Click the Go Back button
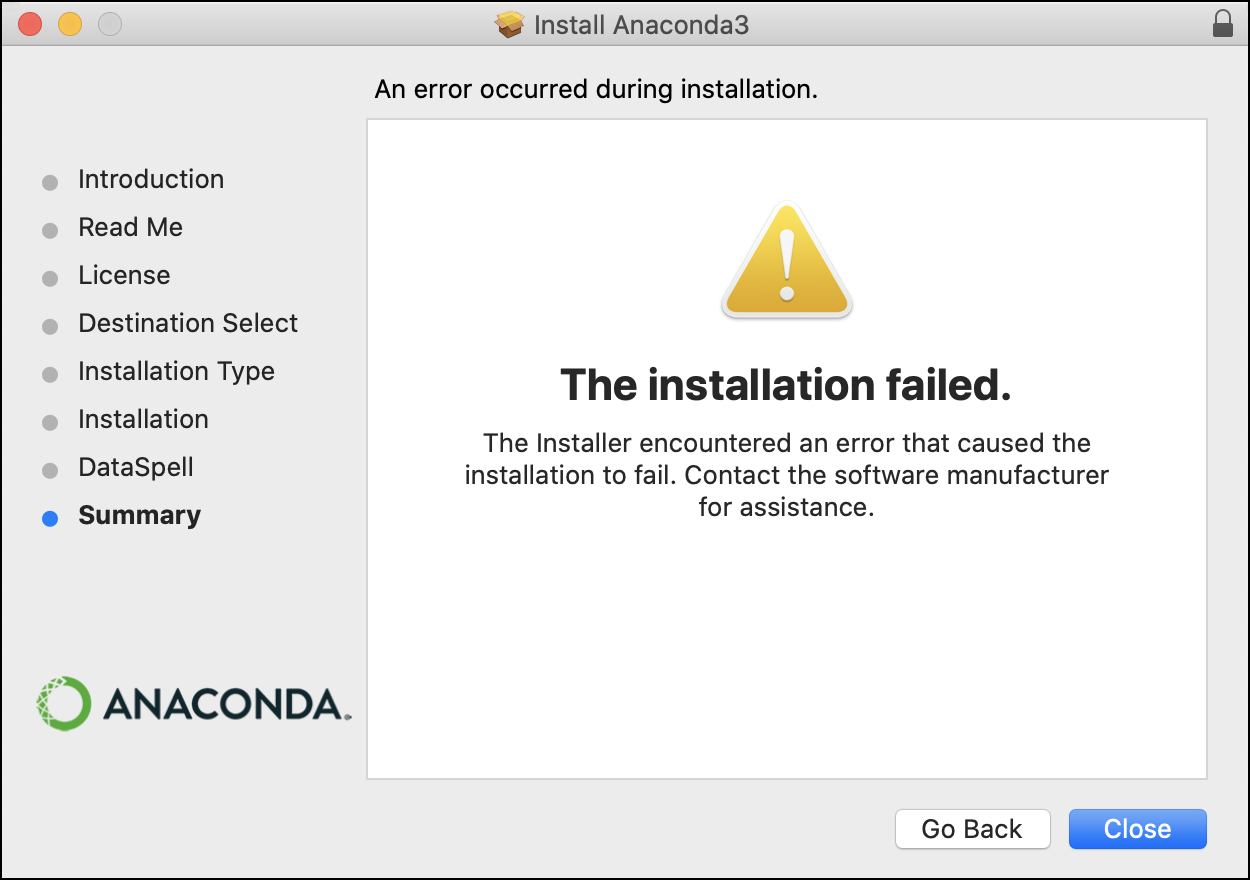This screenshot has height=880, width=1250. click(x=973, y=829)
